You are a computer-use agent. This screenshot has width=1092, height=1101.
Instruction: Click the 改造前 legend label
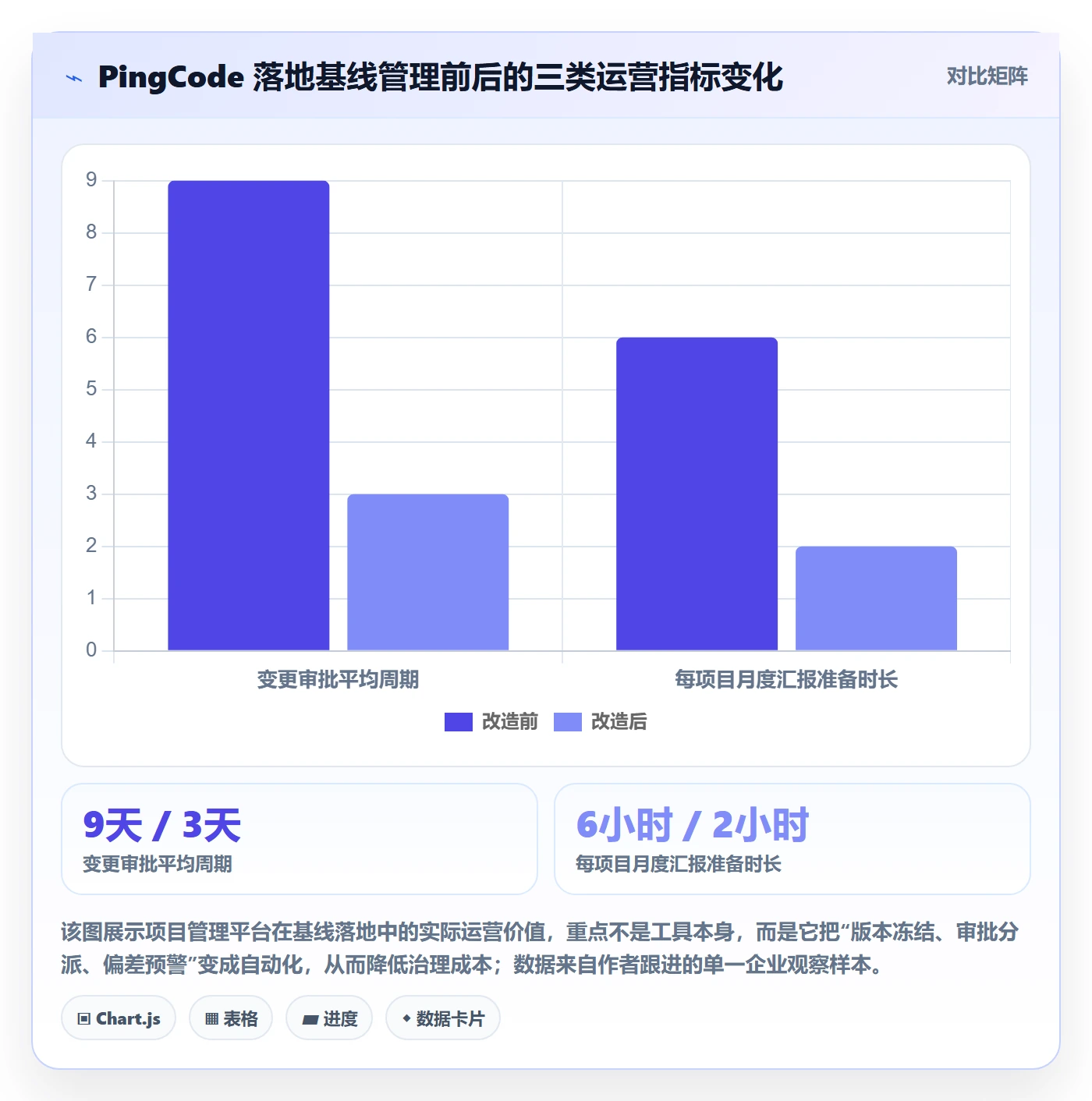click(510, 722)
